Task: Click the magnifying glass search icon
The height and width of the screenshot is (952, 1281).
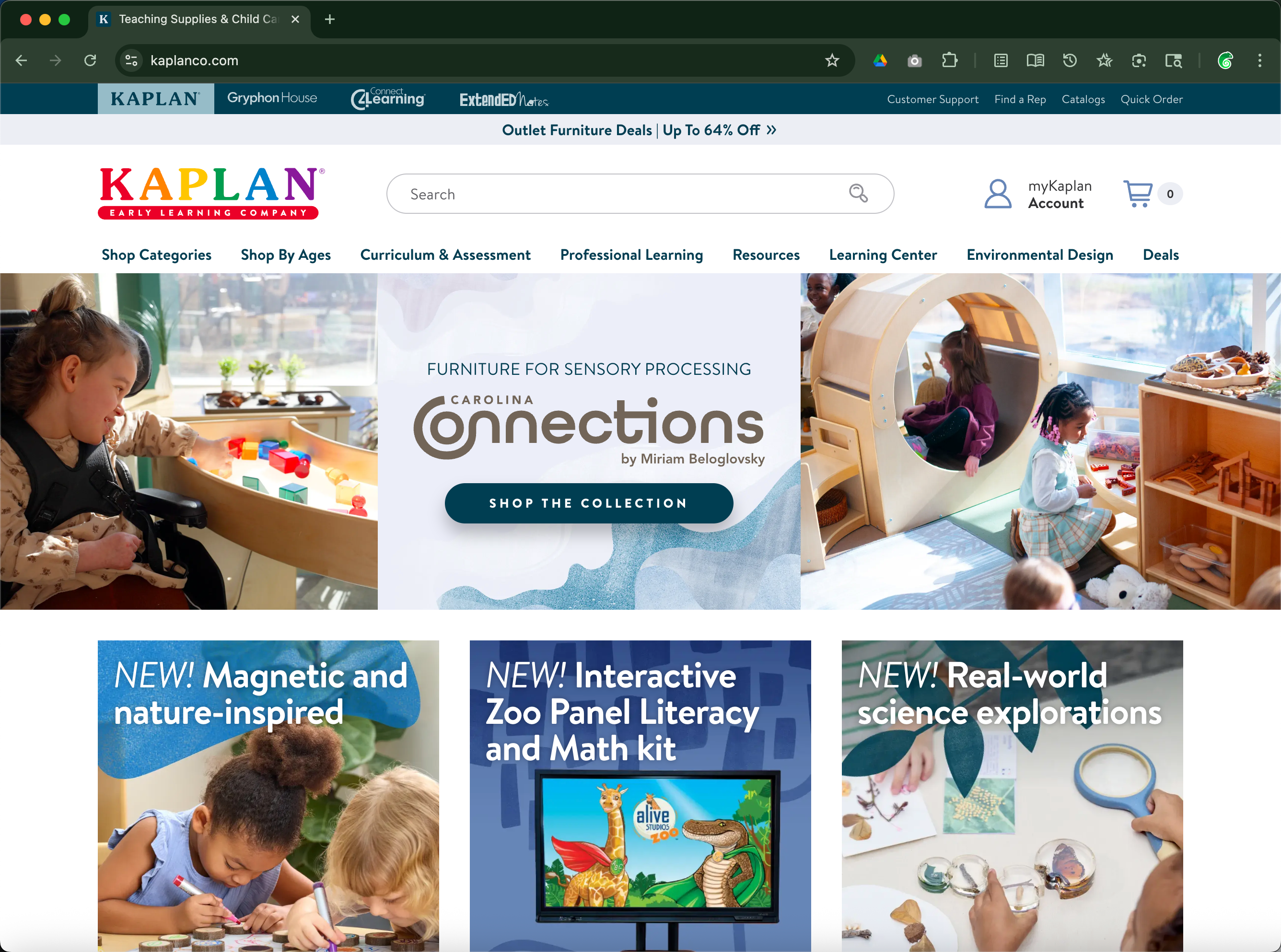Action: [x=858, y=194]
